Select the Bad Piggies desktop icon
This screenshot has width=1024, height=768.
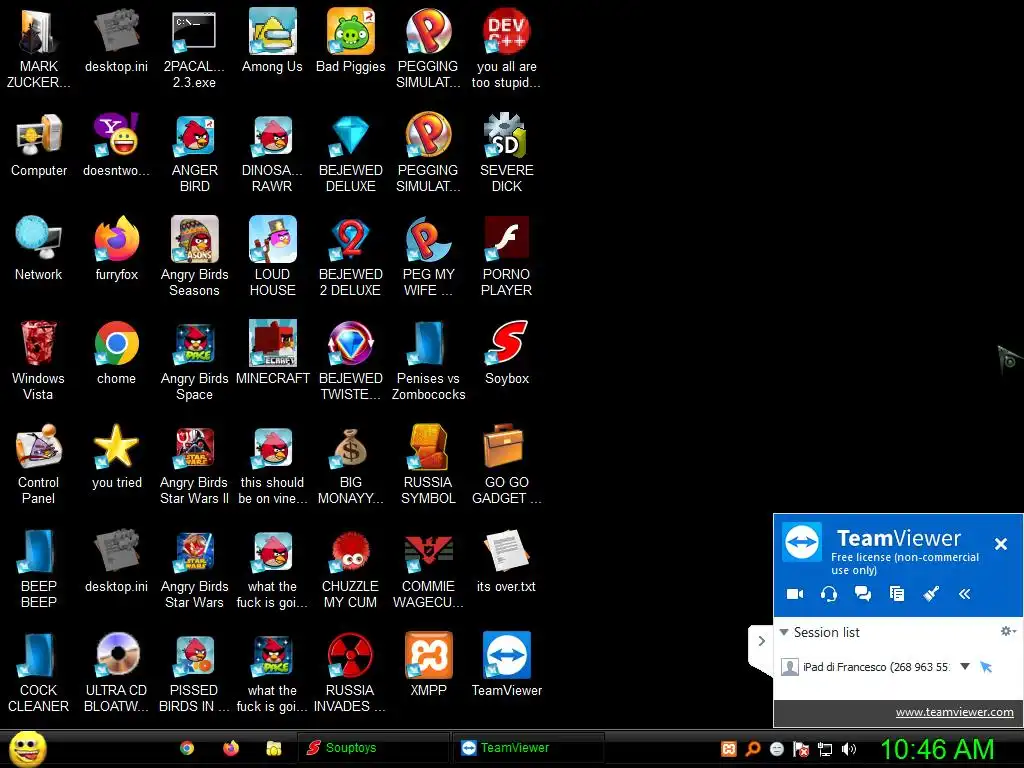tap(351, 40)
